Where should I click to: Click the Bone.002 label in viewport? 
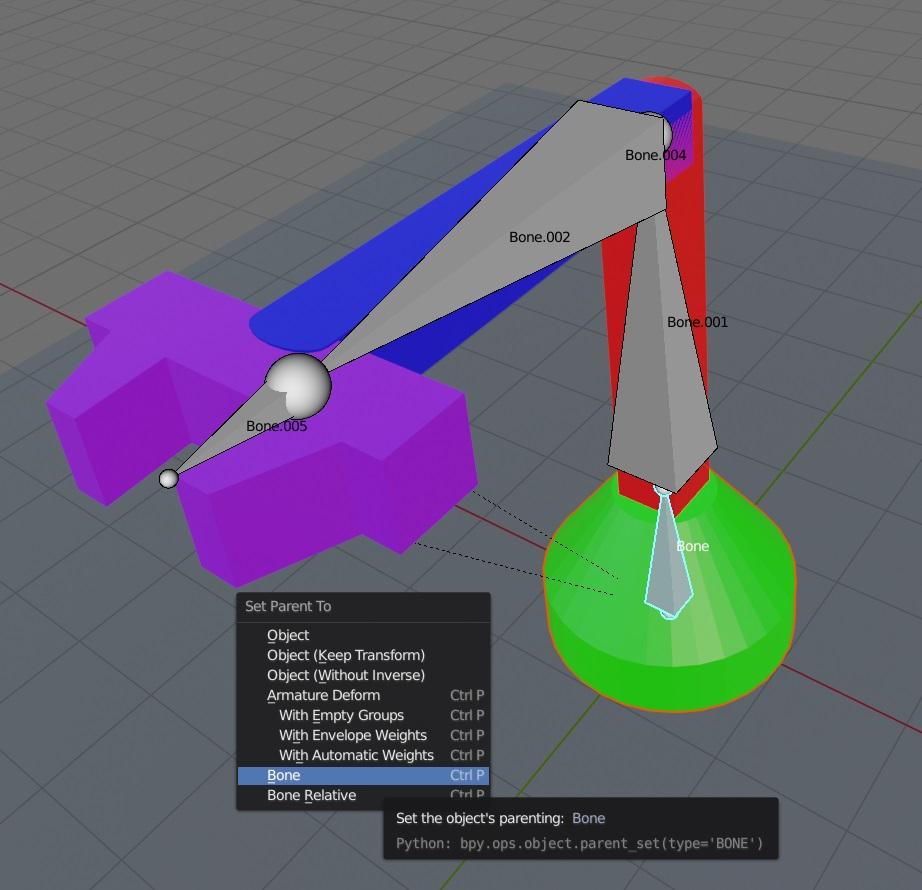(x=539, y=237)
